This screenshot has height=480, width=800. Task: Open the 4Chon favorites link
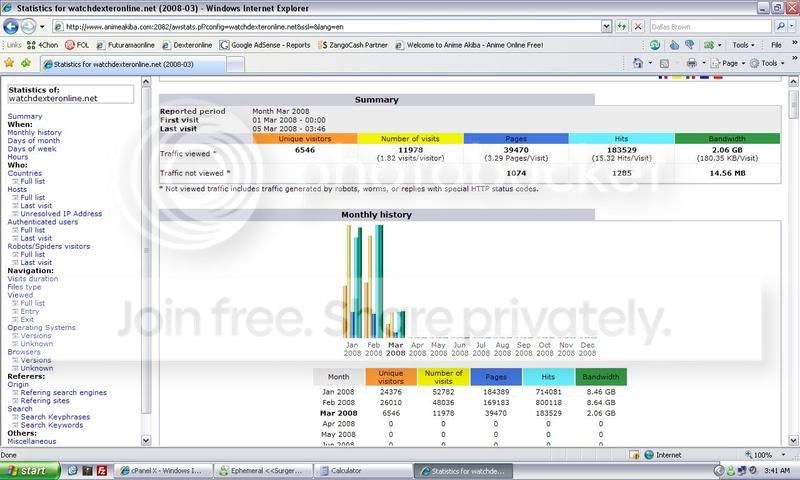click(x=42, y=45)
